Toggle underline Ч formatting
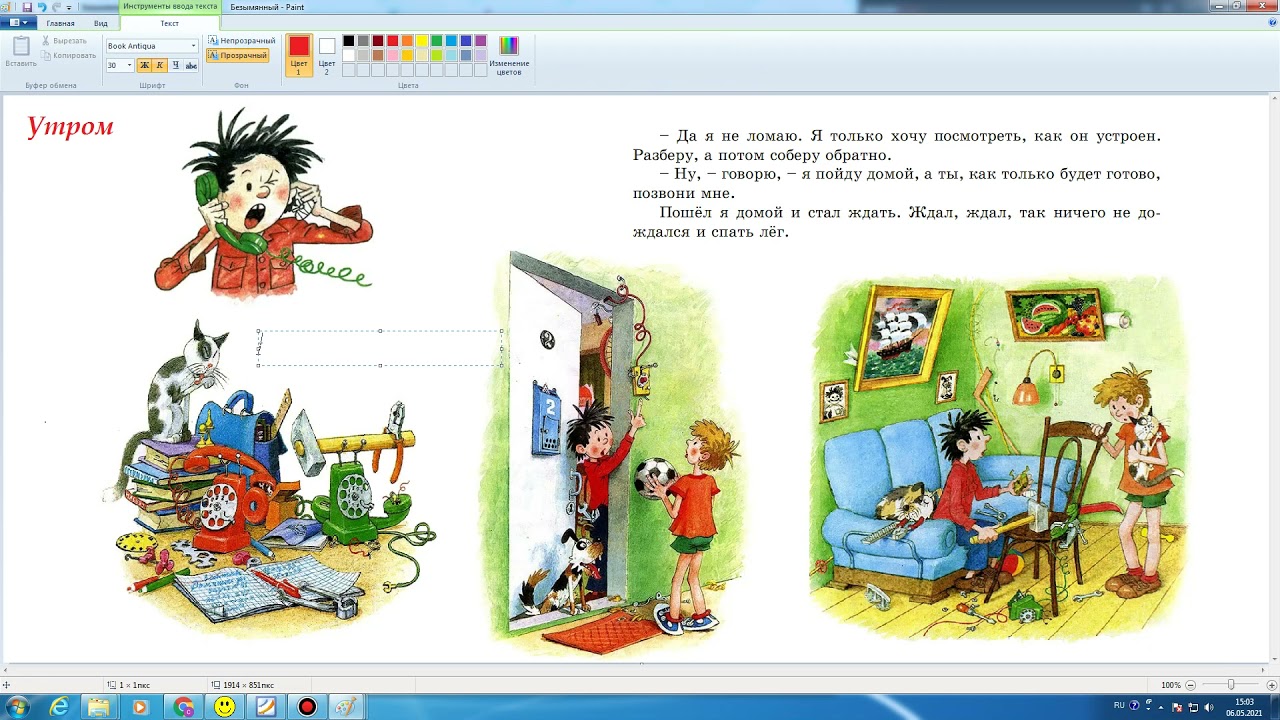This screenshot has width=1280, height=720. coord(175,65)
